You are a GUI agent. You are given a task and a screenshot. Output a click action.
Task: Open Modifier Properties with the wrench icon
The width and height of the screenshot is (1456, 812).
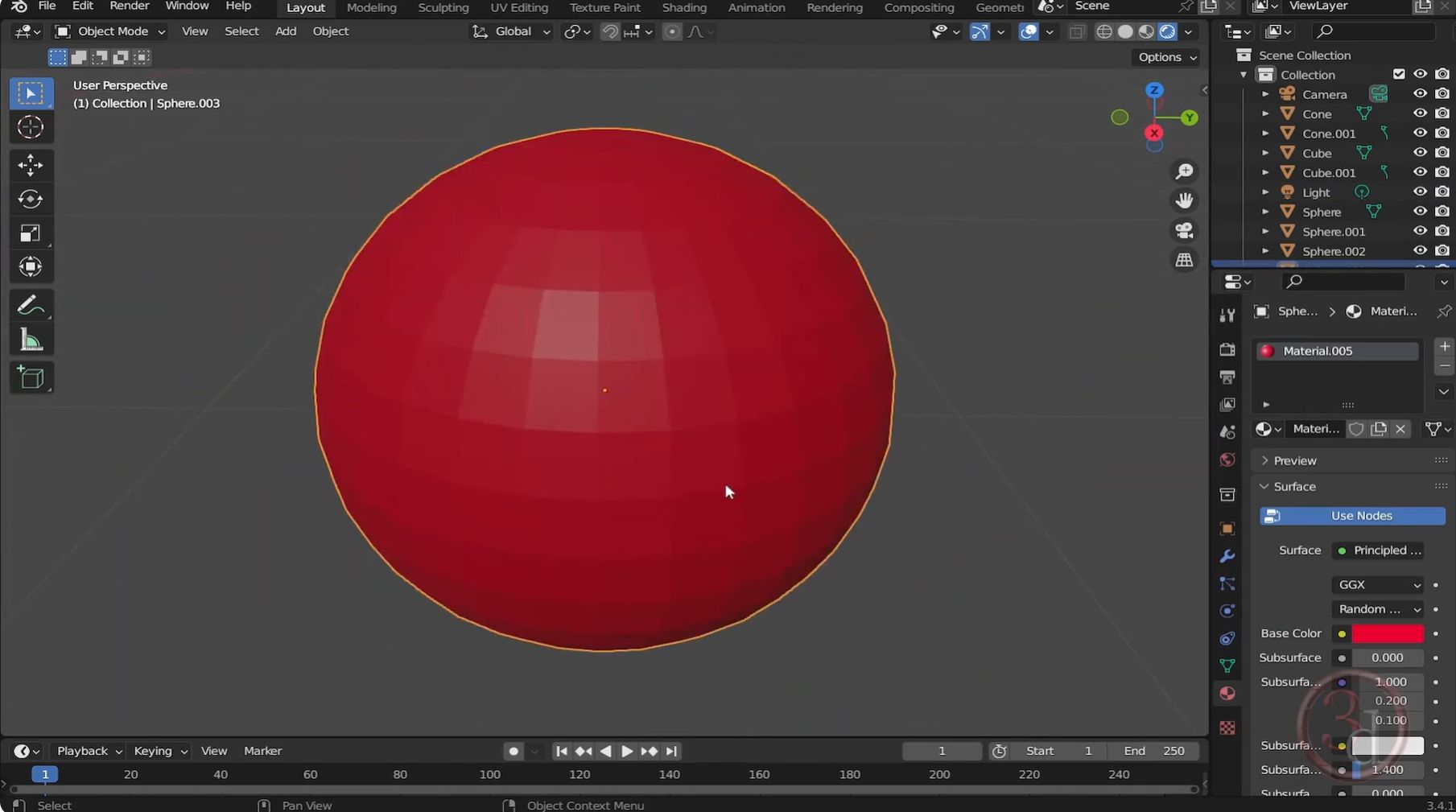pos(1227,556)
